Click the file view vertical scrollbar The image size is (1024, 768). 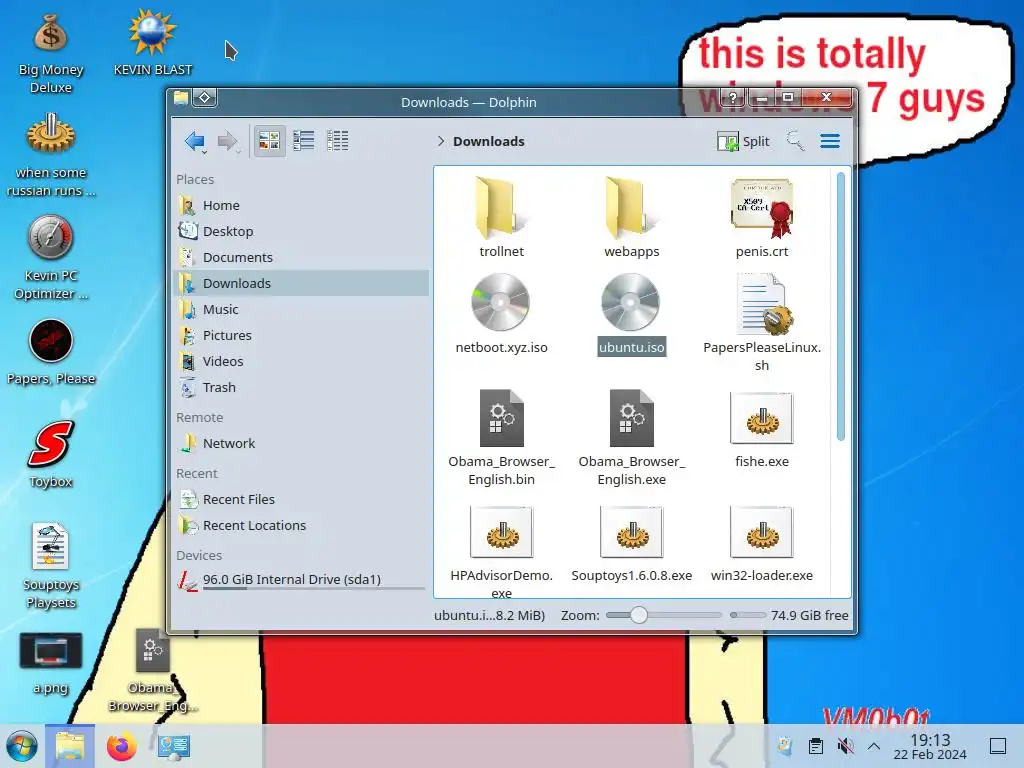point(840,307)
